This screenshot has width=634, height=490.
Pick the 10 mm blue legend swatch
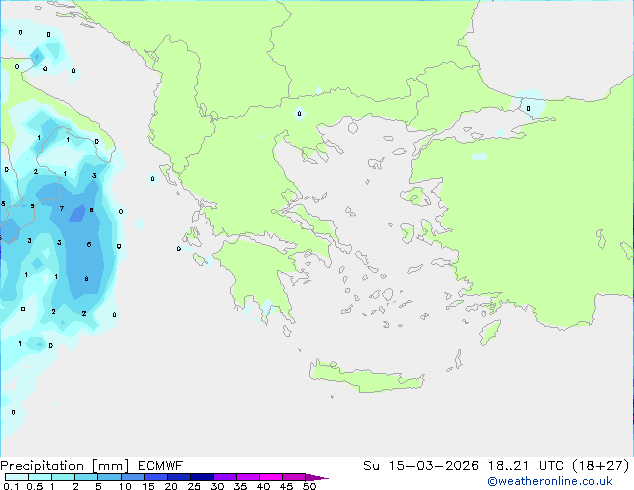(134, 477)
